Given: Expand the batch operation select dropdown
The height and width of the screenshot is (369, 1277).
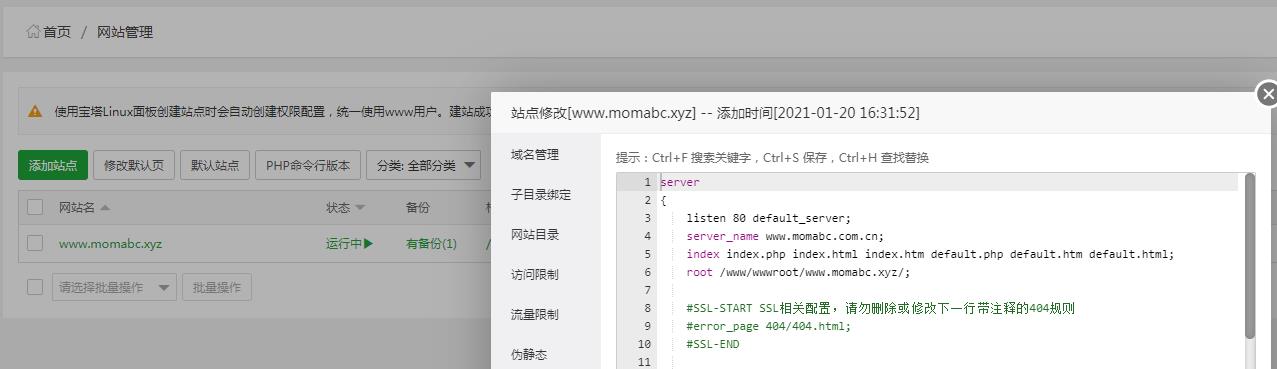Looking at the screenshot, I should pos(114,287).
